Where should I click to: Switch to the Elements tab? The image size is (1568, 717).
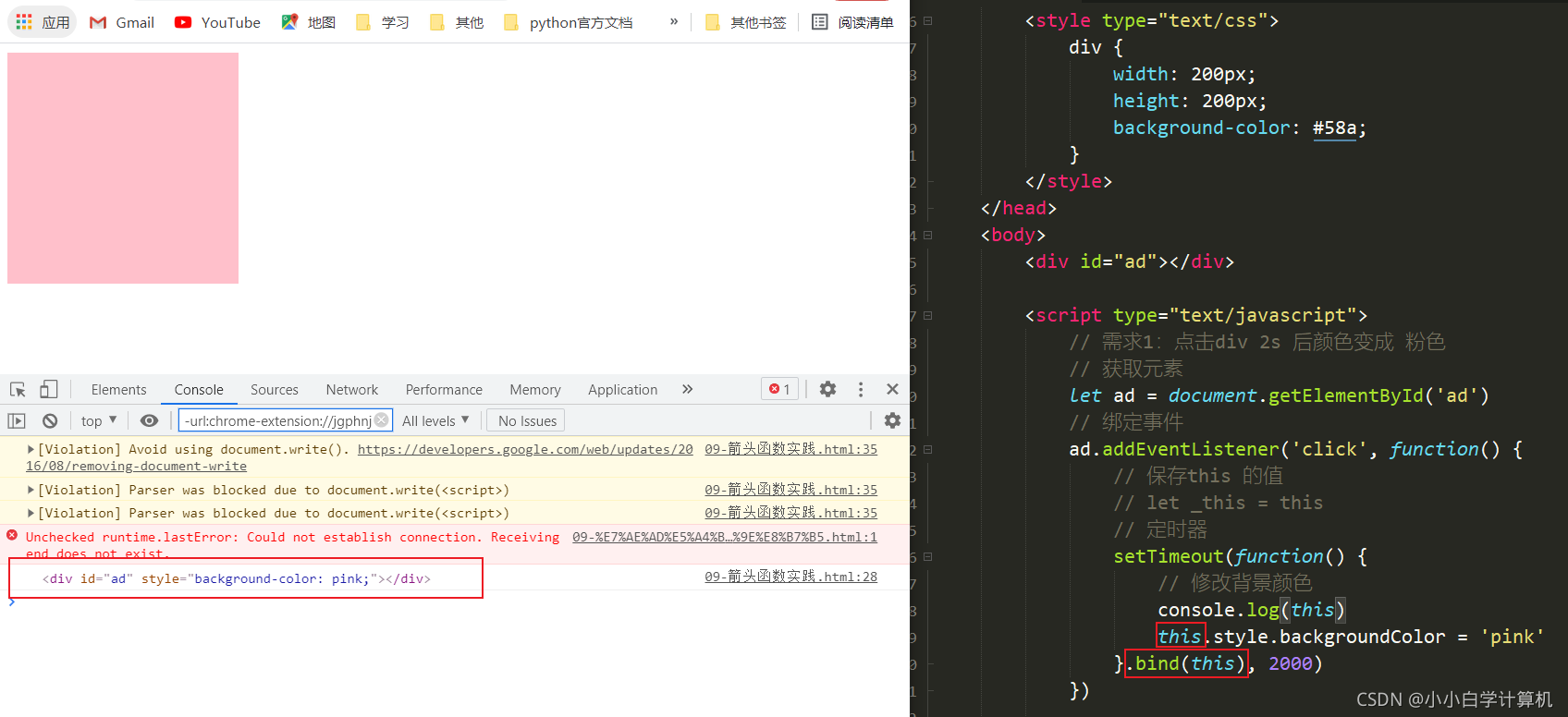click(118, 390)
